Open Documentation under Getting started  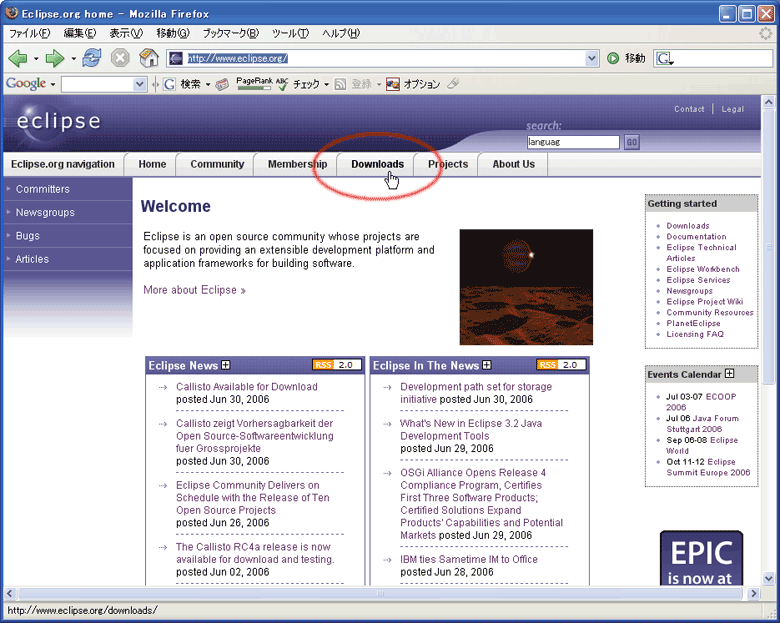696,237
